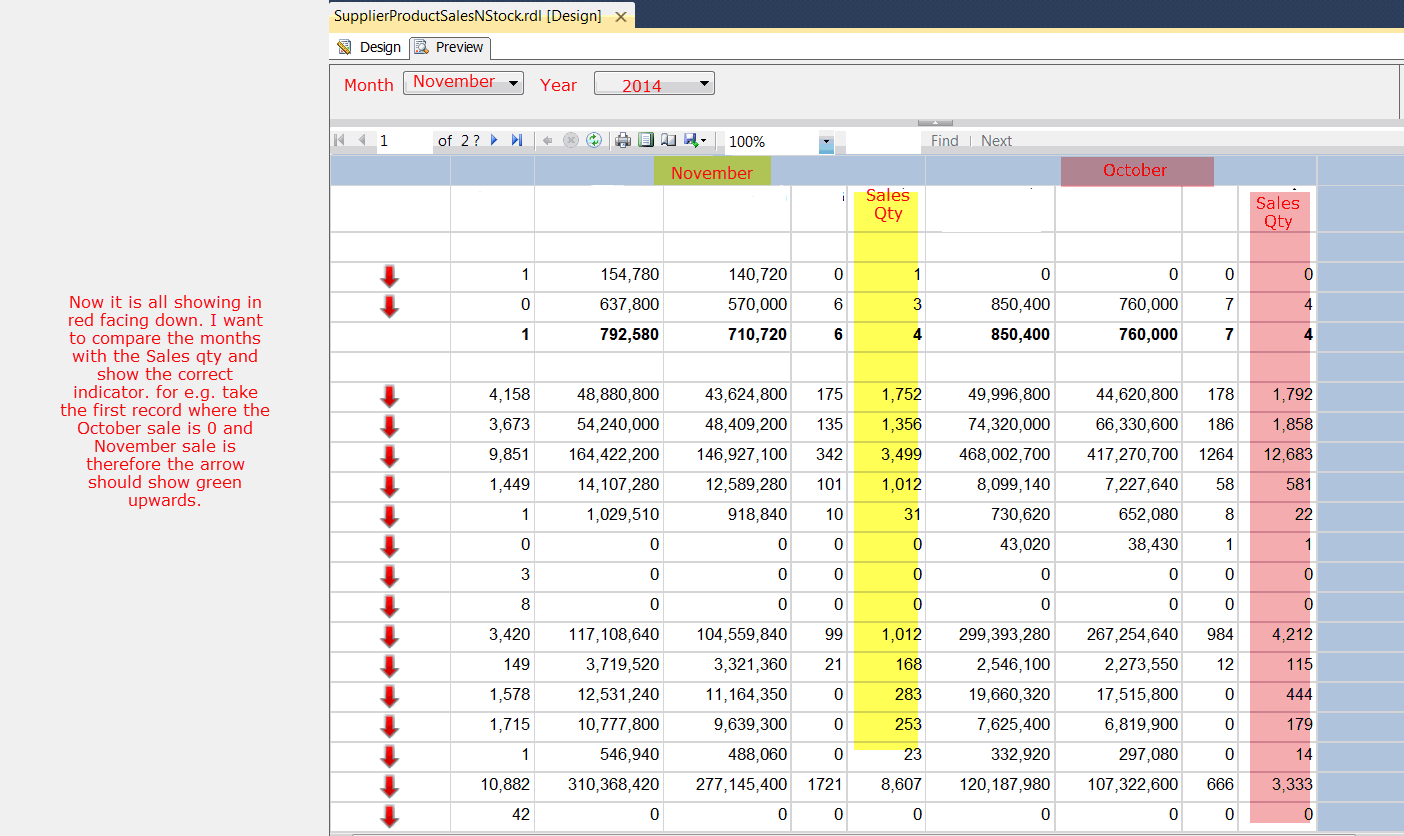1404x836 pixels.
Task: Click the red arrow in the 164,422,200 row
Action: coord(390,457)
